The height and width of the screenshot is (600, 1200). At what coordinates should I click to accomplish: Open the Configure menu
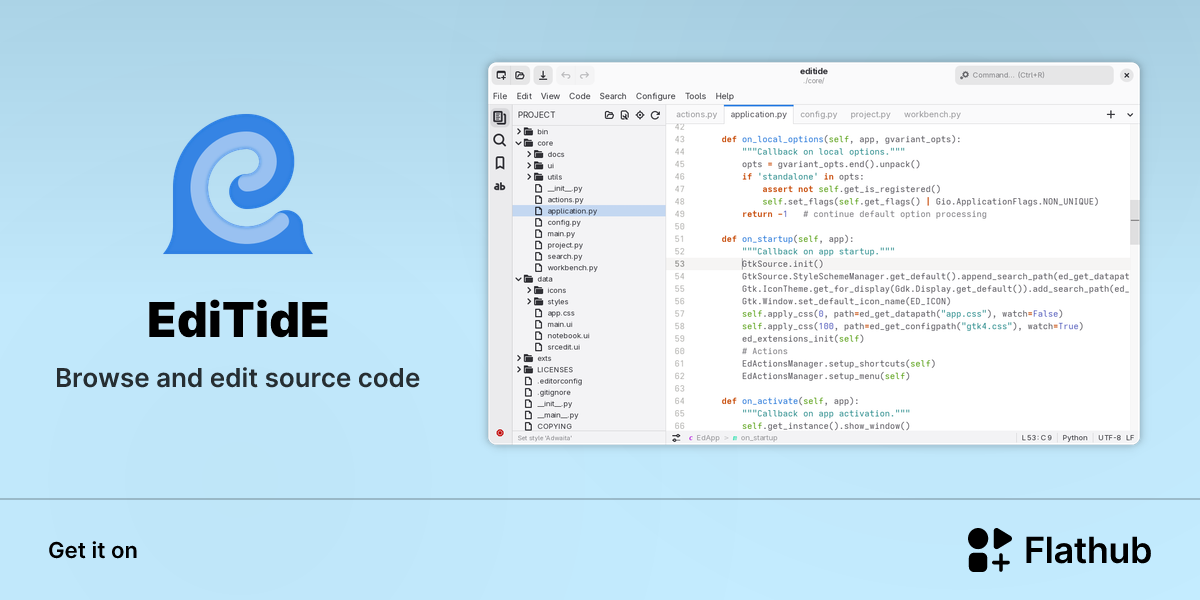[x=656, y=96]
